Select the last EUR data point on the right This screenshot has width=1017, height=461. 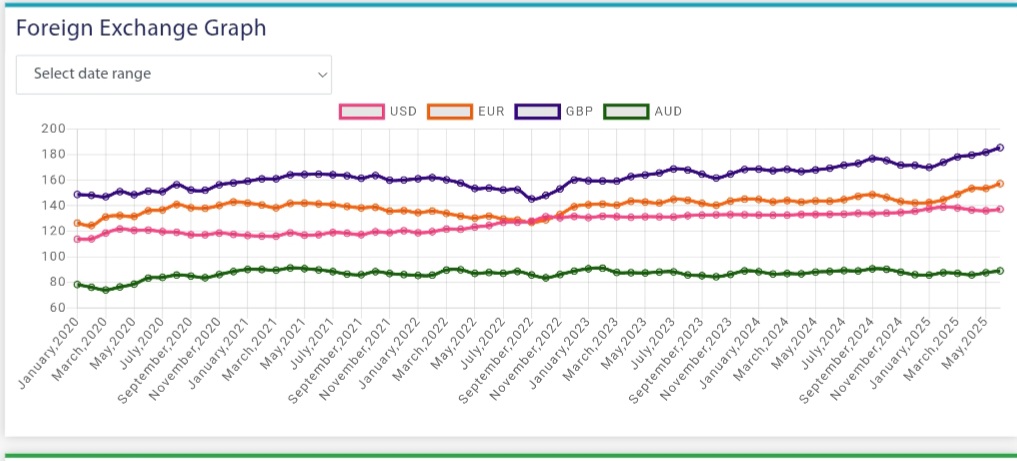pyautogui.click(x=1000, y=184)
